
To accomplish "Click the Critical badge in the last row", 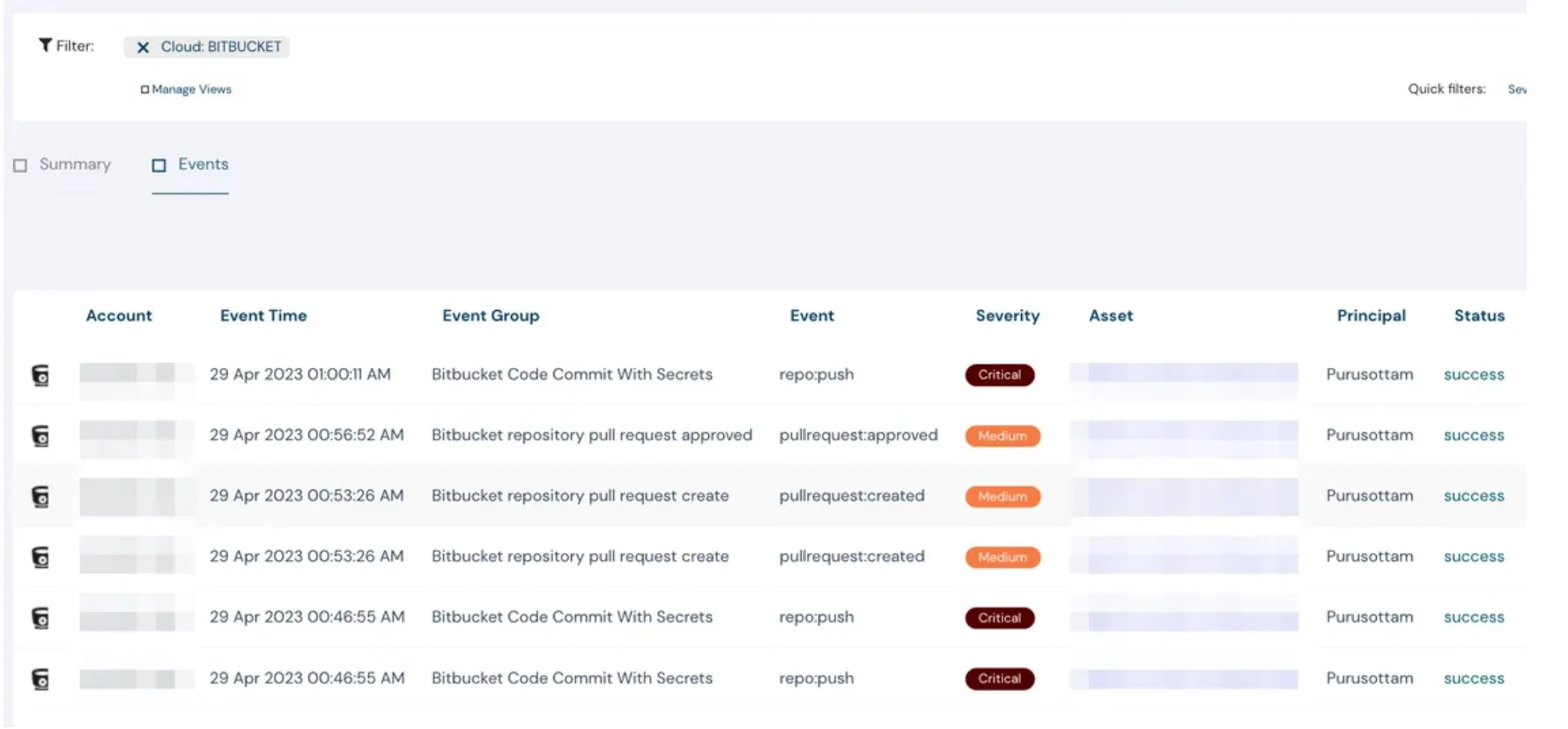I will point(1000,679).
